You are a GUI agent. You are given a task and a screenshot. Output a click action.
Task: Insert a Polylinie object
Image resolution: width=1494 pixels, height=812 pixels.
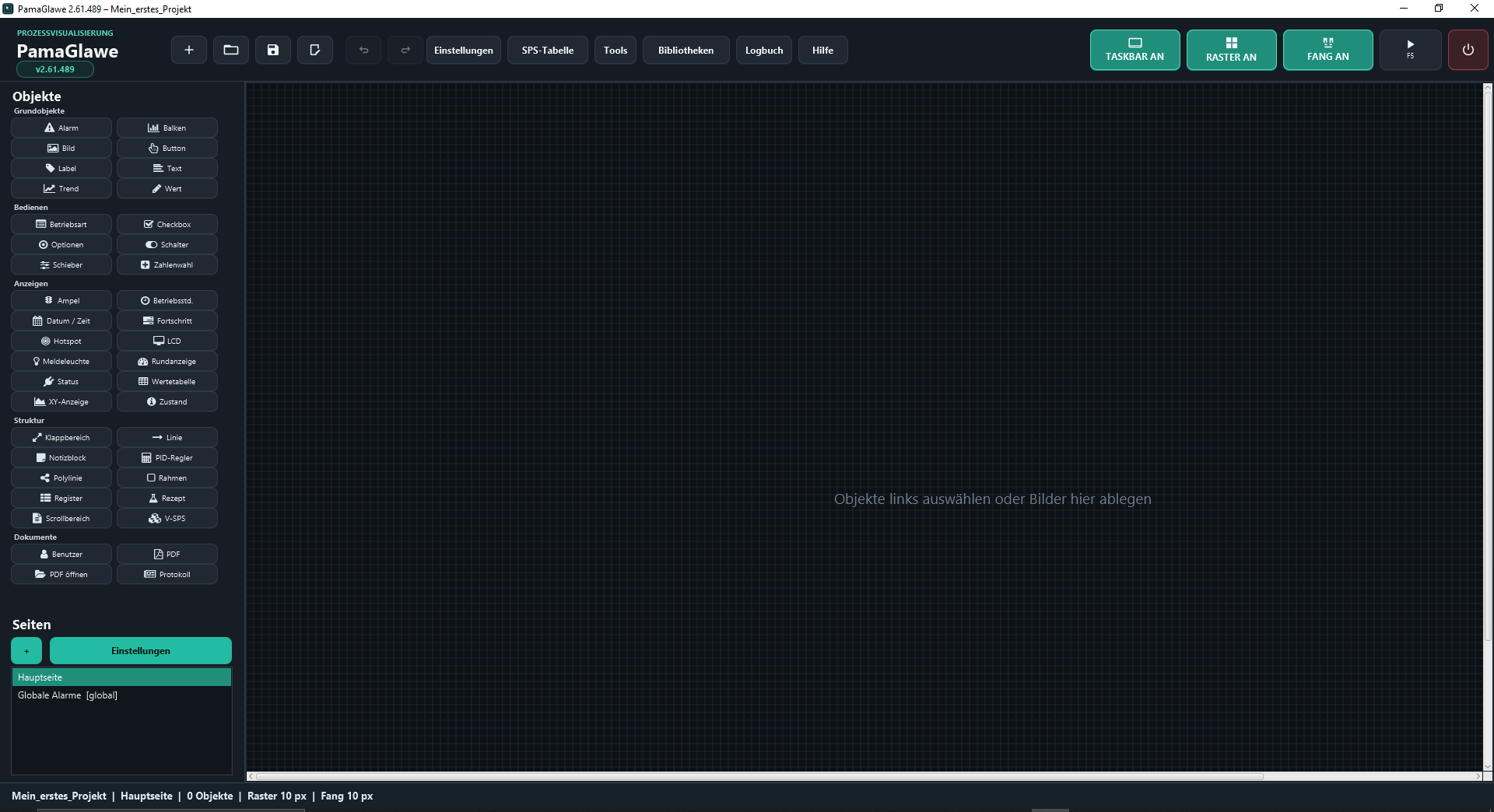61,478
